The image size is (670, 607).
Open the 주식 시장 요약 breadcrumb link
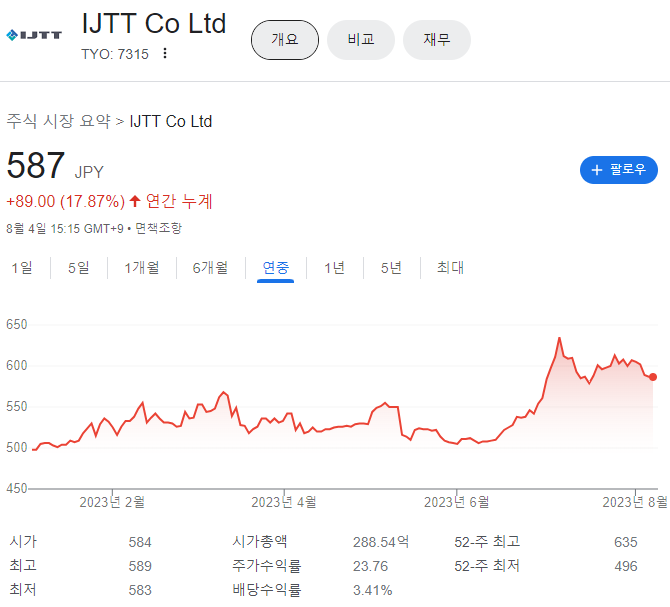(59, 121)
